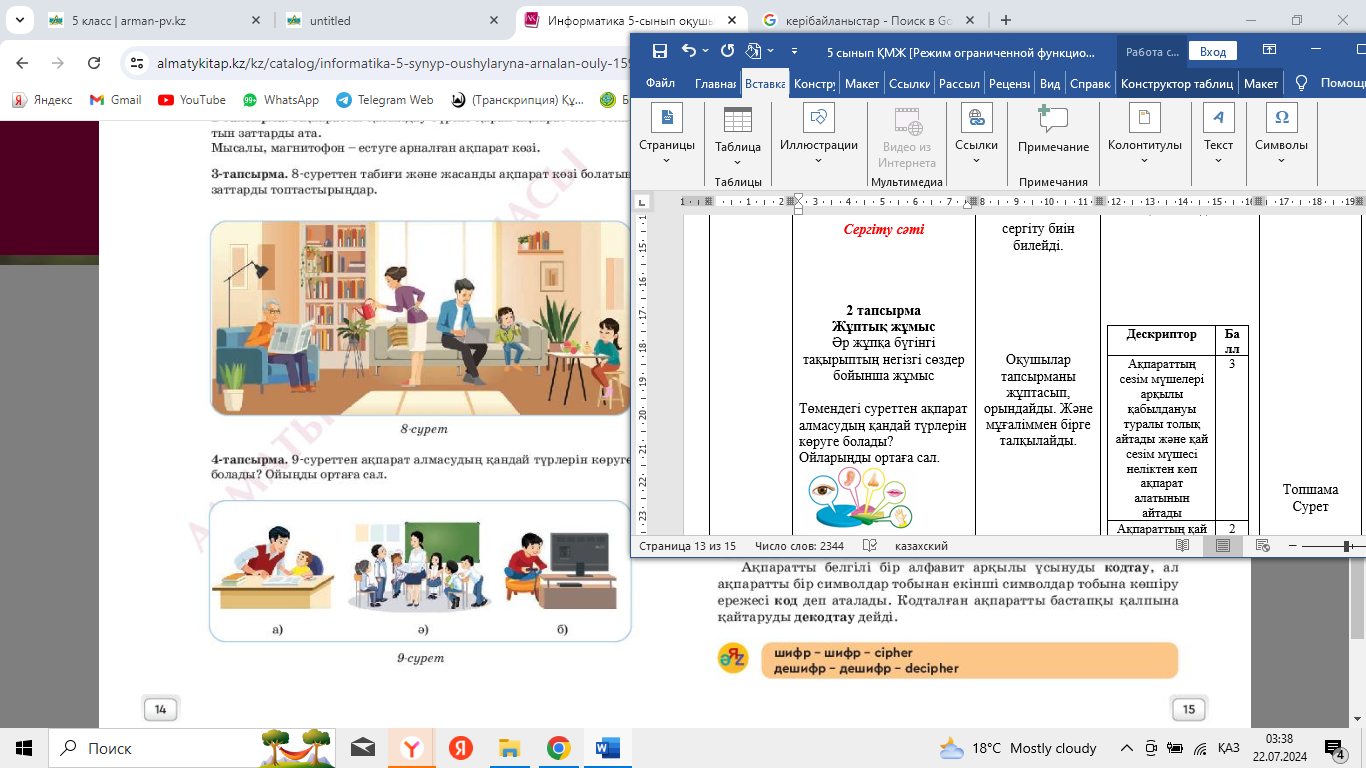The width and height of the screenshot is (1366, 768).
Task: Click the zoom slider in Word status bar
Action: (1347, 546)
